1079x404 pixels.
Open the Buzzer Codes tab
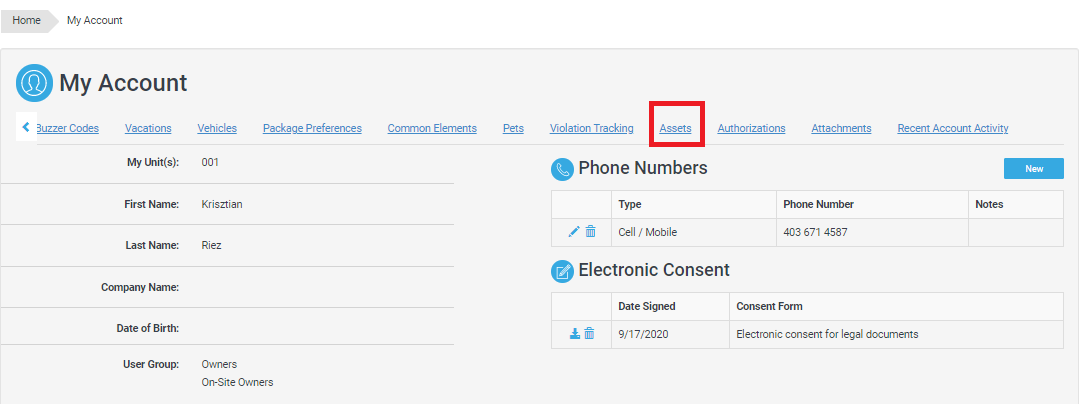tap(68, 128)
